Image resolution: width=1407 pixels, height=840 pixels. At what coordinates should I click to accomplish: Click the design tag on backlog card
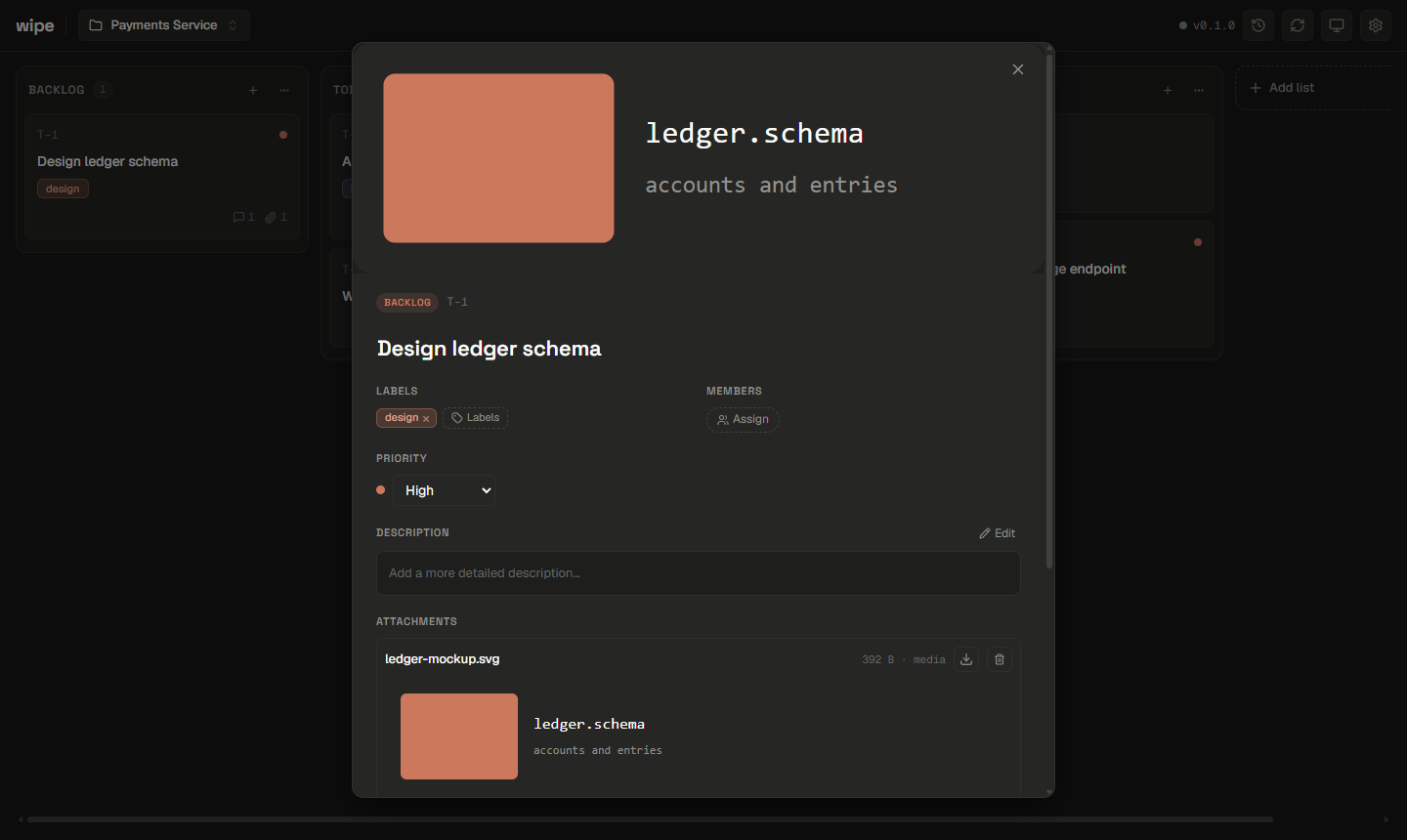63,189
